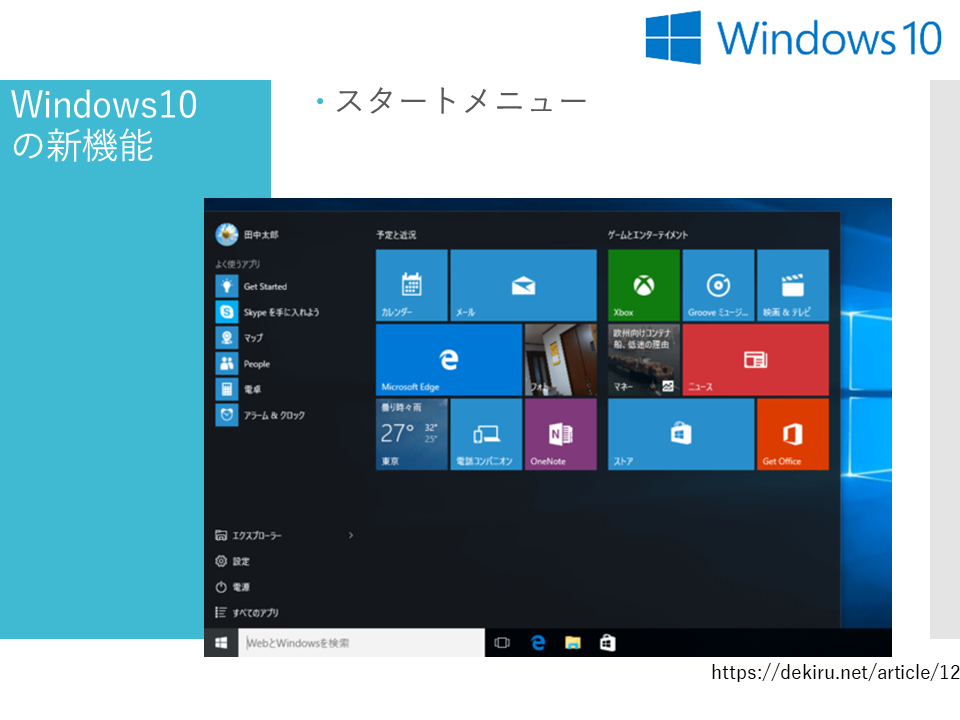The image size is (960, 720).
Task: Click the Windows Start button
Action: [221, 642]
